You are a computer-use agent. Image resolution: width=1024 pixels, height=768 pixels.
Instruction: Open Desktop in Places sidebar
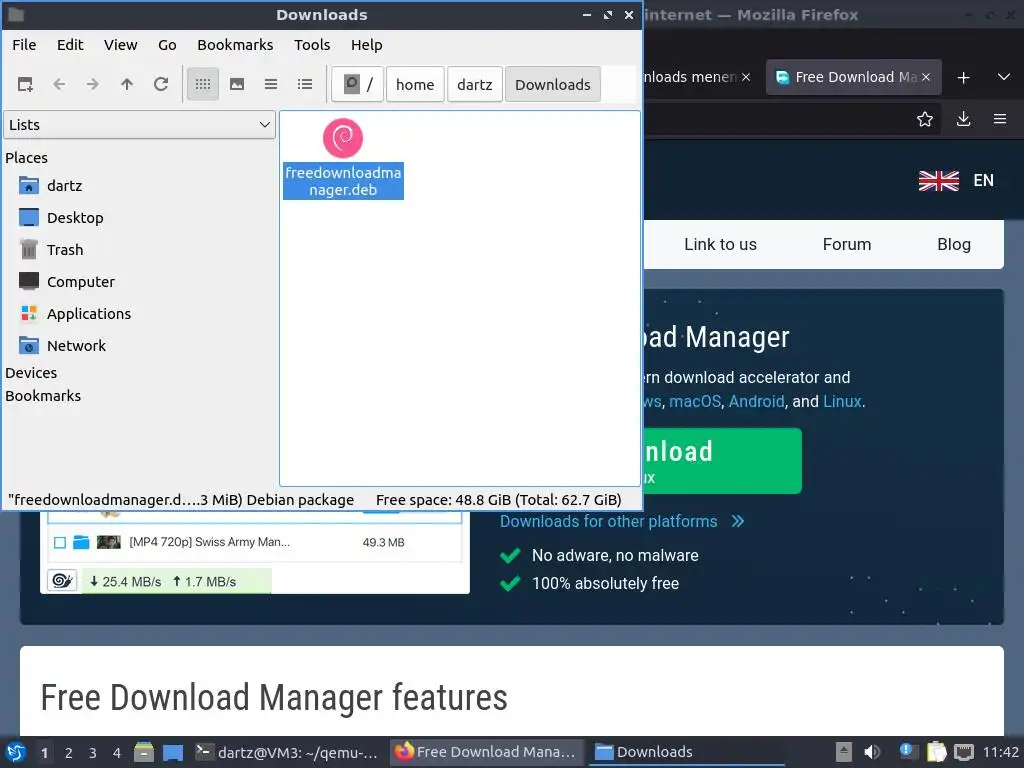(61, 218)
